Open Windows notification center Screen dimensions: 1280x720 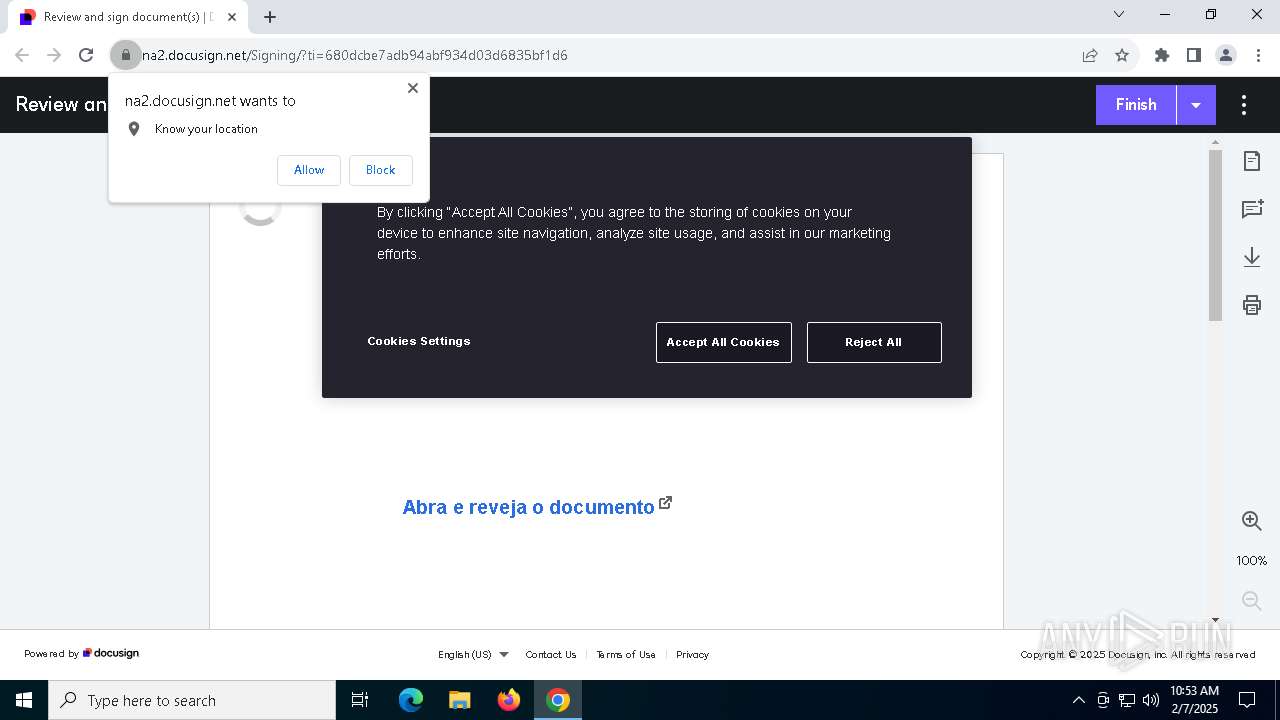(x=1248, y=700)
